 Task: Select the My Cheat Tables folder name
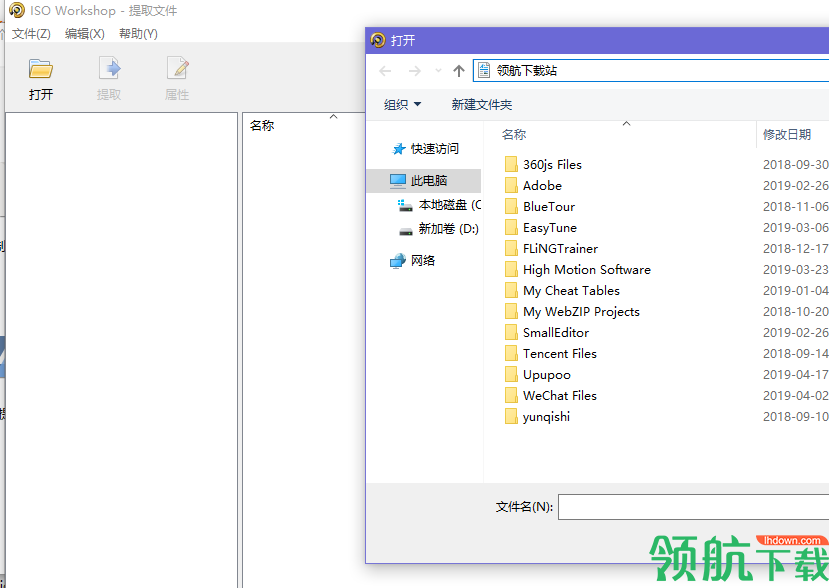(571, 291)
